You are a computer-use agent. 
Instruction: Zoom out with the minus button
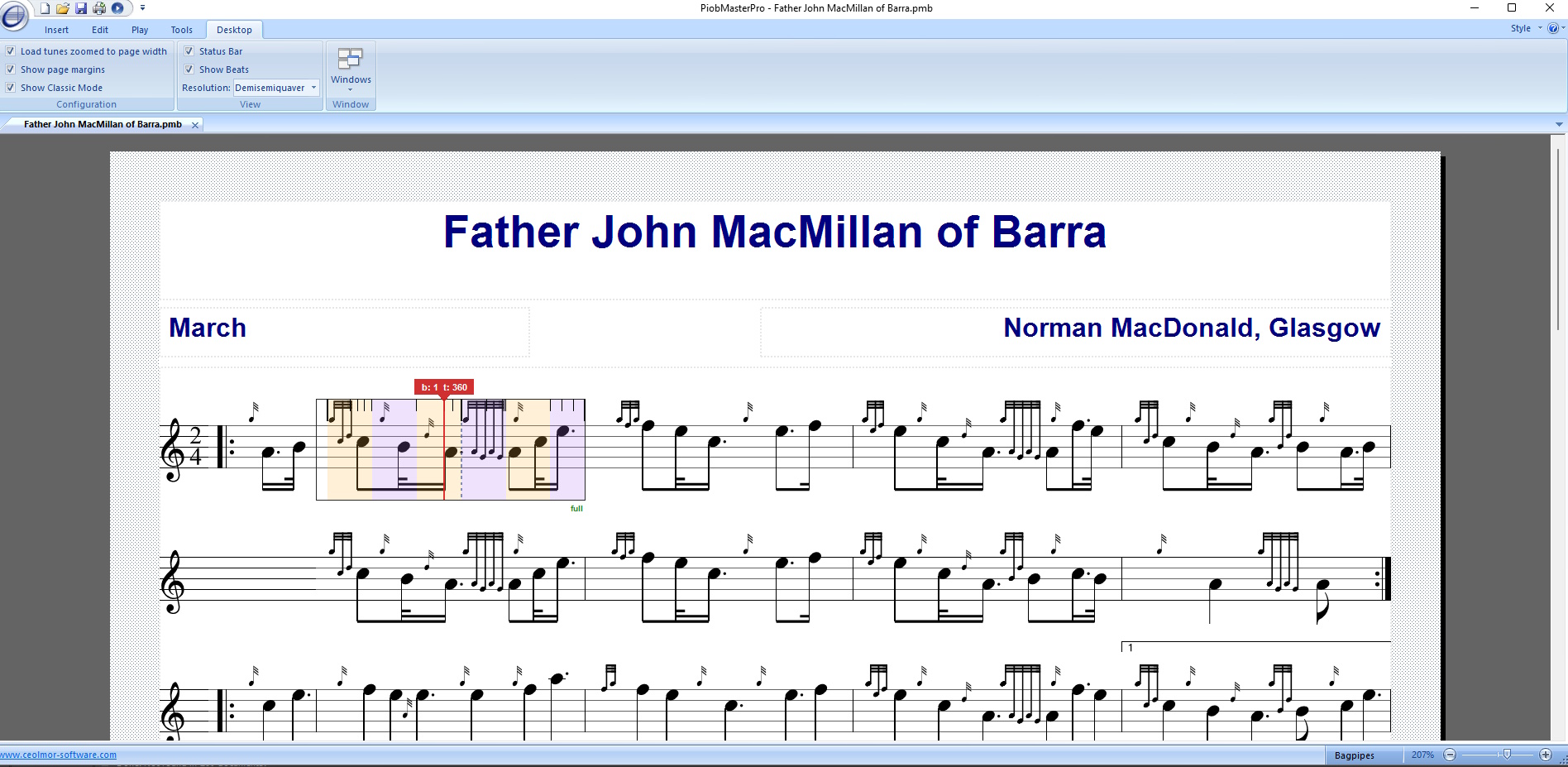[1450, 755]
